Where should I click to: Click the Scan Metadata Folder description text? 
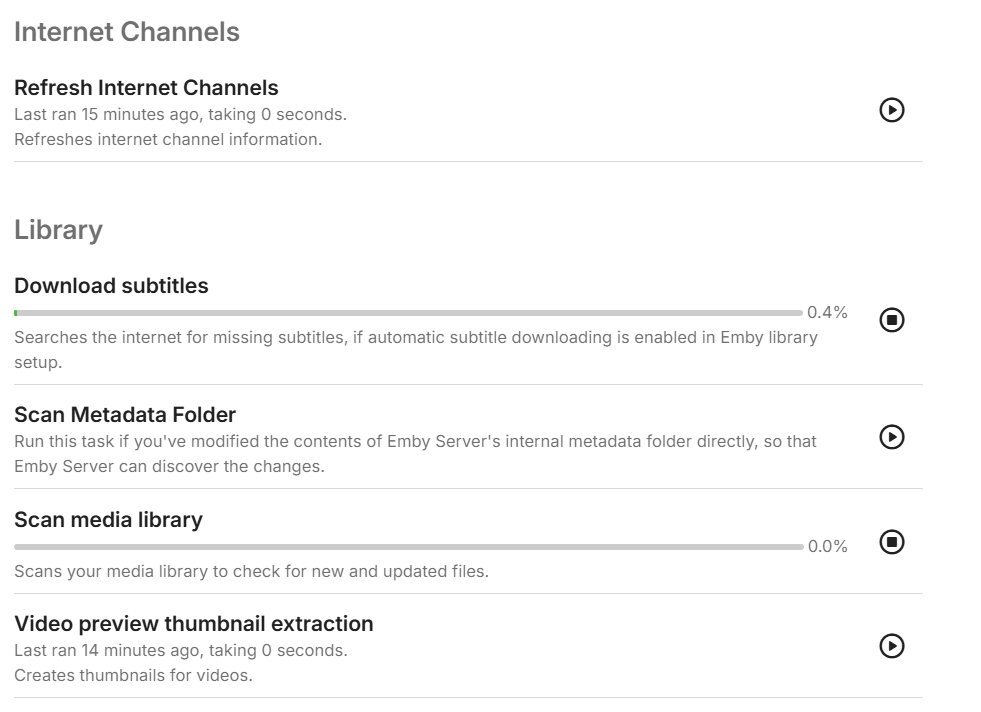pos(415,453)
